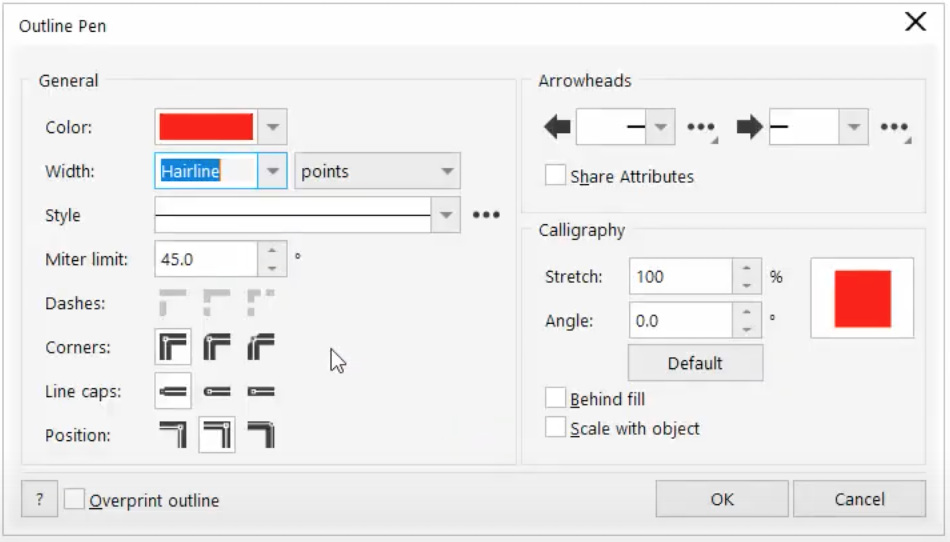Open the outline Color dropdown

(273, 127)
